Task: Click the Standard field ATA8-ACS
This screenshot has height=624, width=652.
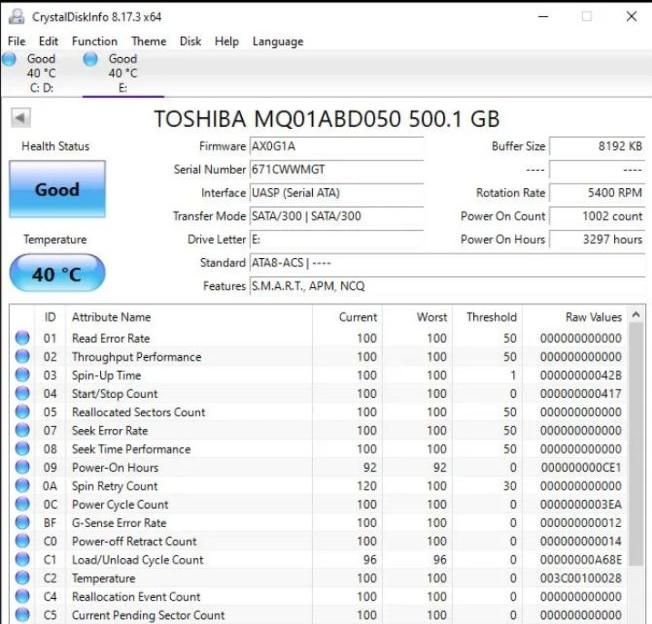Action: pyautogui.click(x=447, y=263)
